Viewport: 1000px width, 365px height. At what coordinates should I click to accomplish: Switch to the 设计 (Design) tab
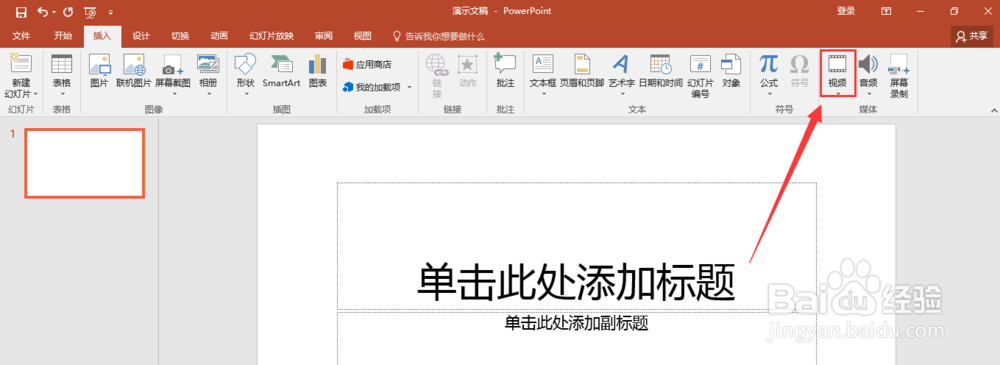tap(141, 36)
